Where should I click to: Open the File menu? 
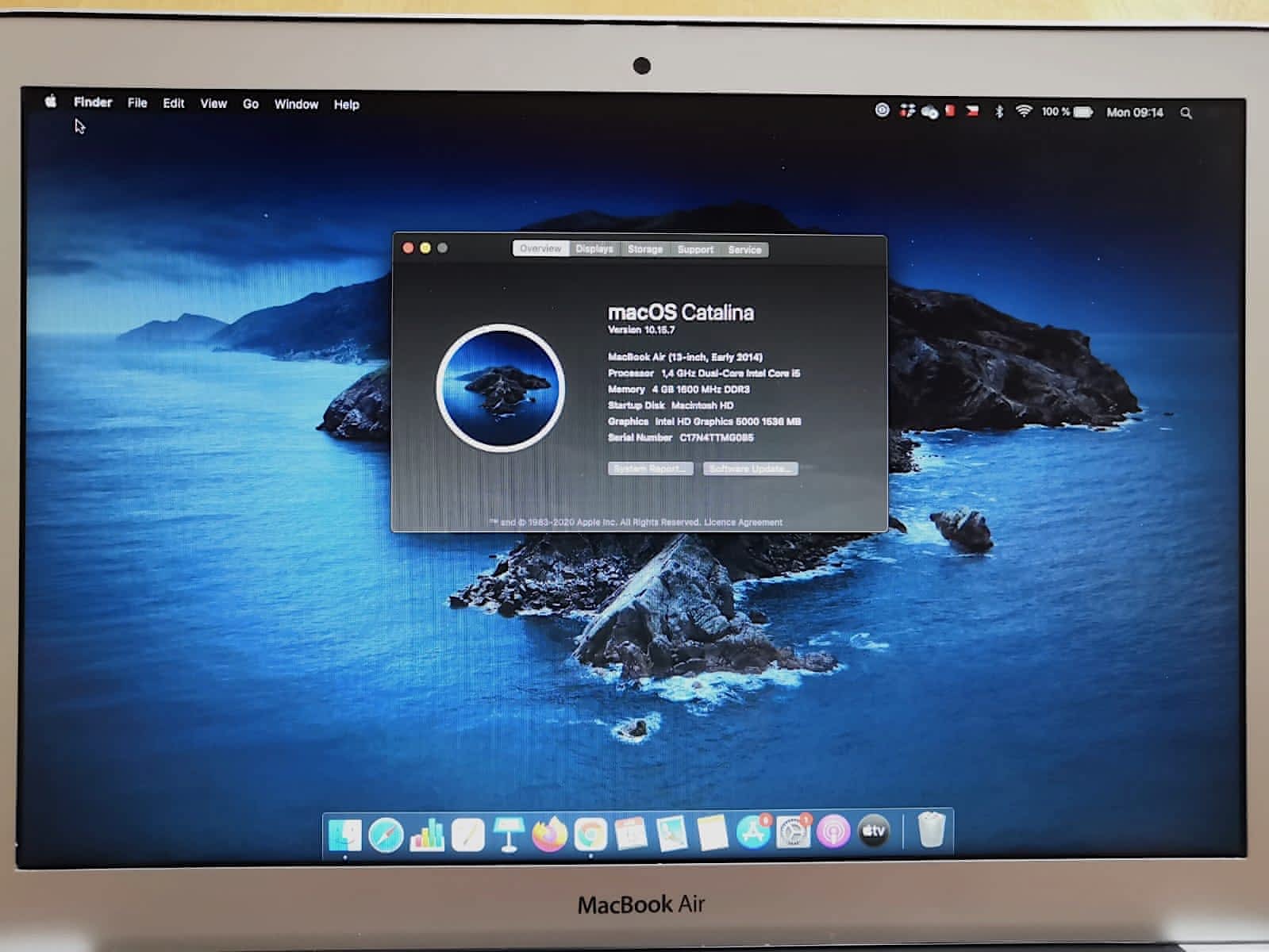pyautogui.click(x=137, y=103)
